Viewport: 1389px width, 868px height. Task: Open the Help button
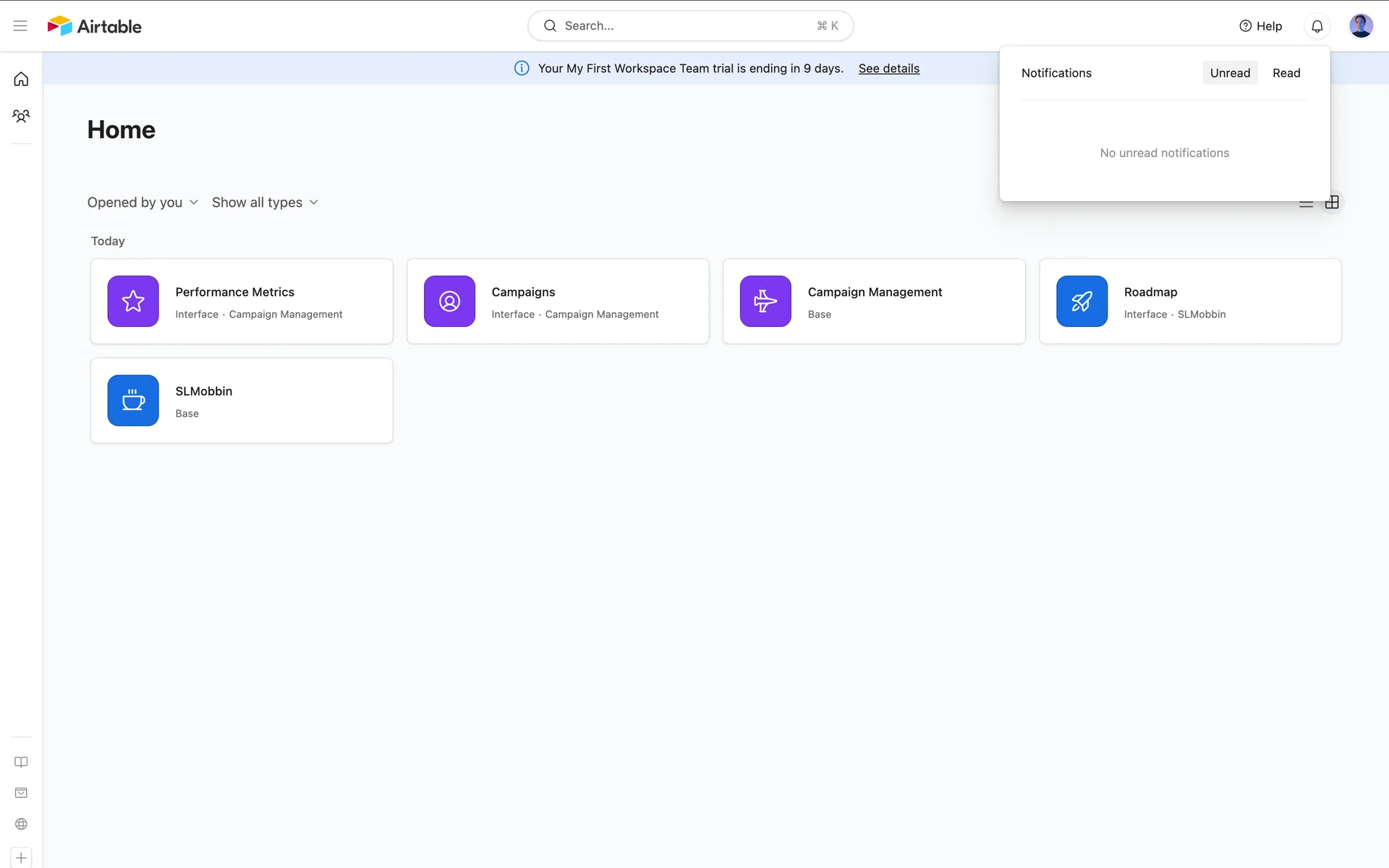tap(1260, 26)
